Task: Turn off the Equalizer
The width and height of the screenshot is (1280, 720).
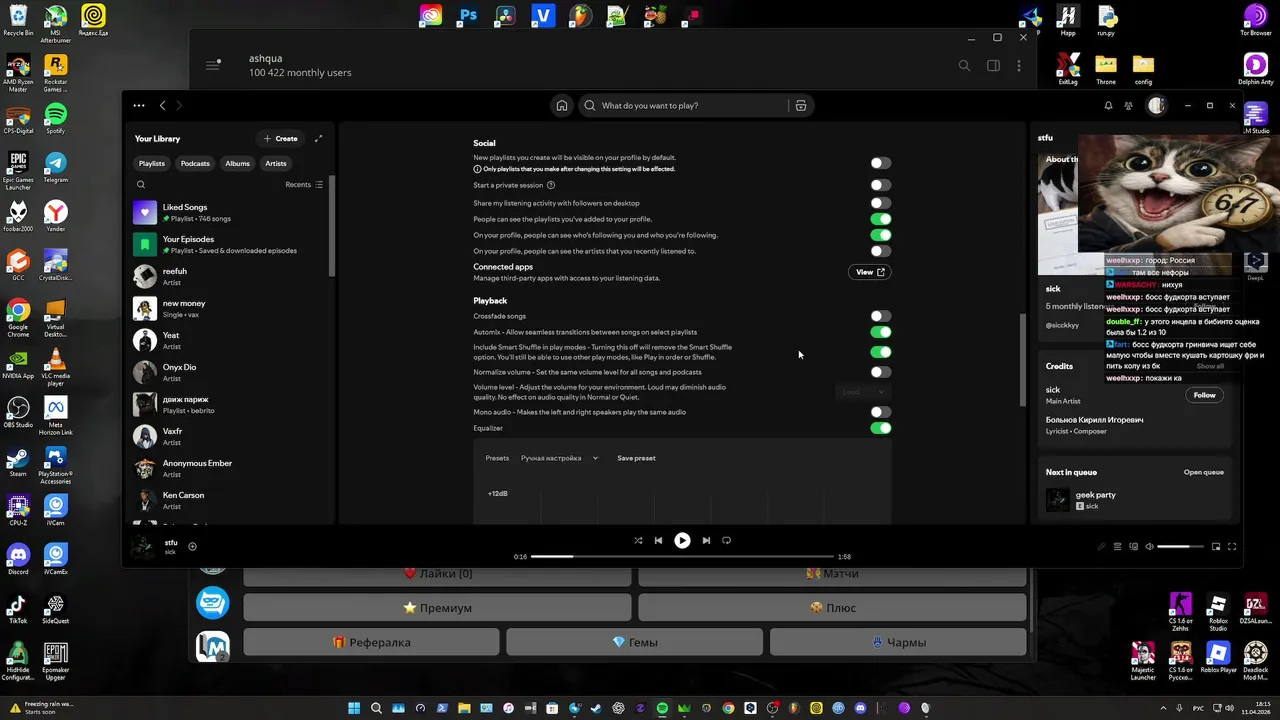Action: 880,428
